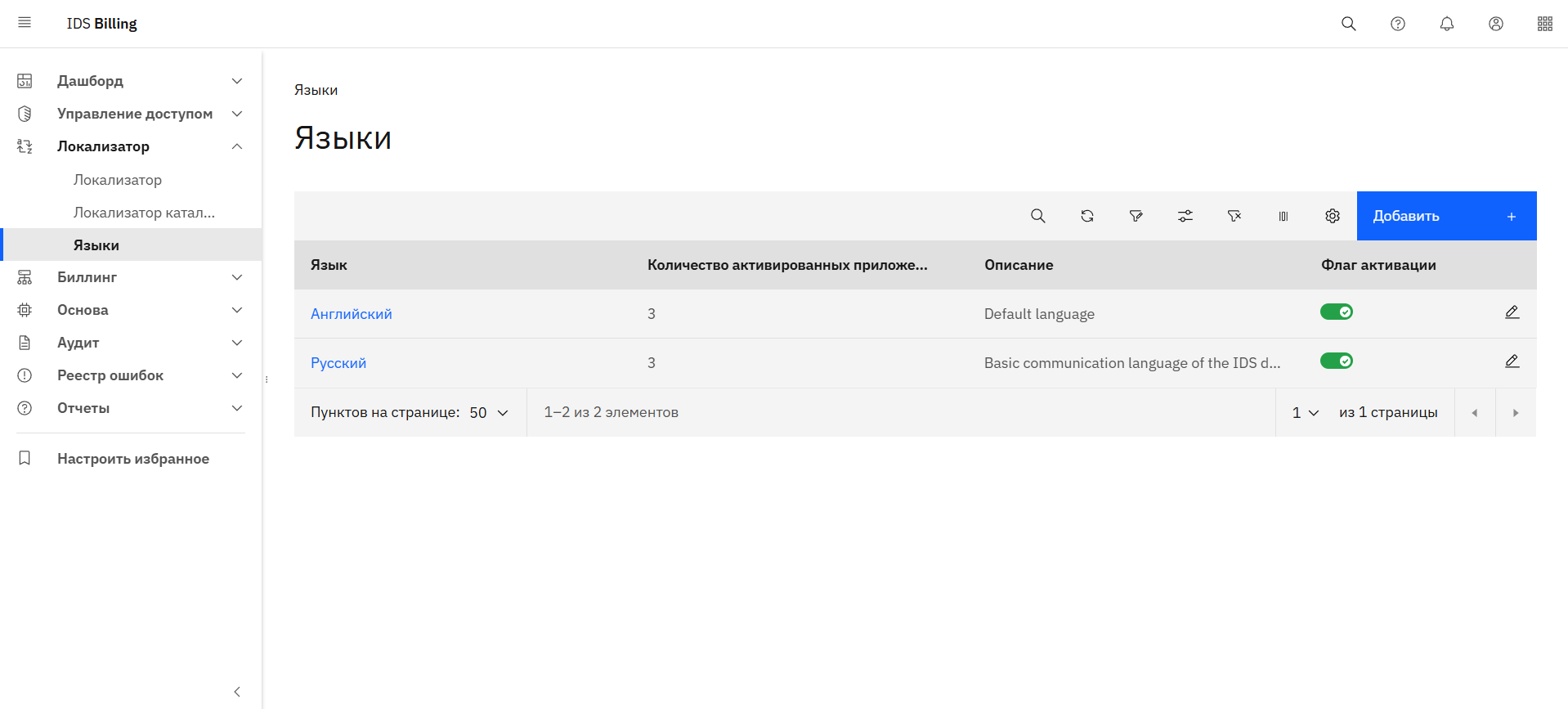Screen dimensions: 1568x709
Task: Open the user profile icon
Action: pyautogui.click(x=1495, y=24)
